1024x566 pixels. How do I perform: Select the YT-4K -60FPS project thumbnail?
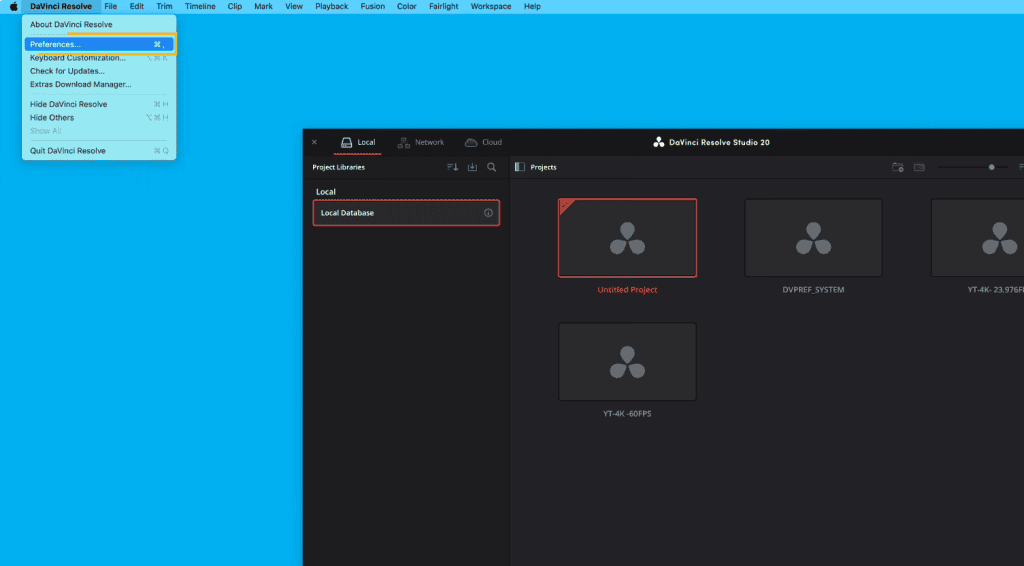(627, 361)
